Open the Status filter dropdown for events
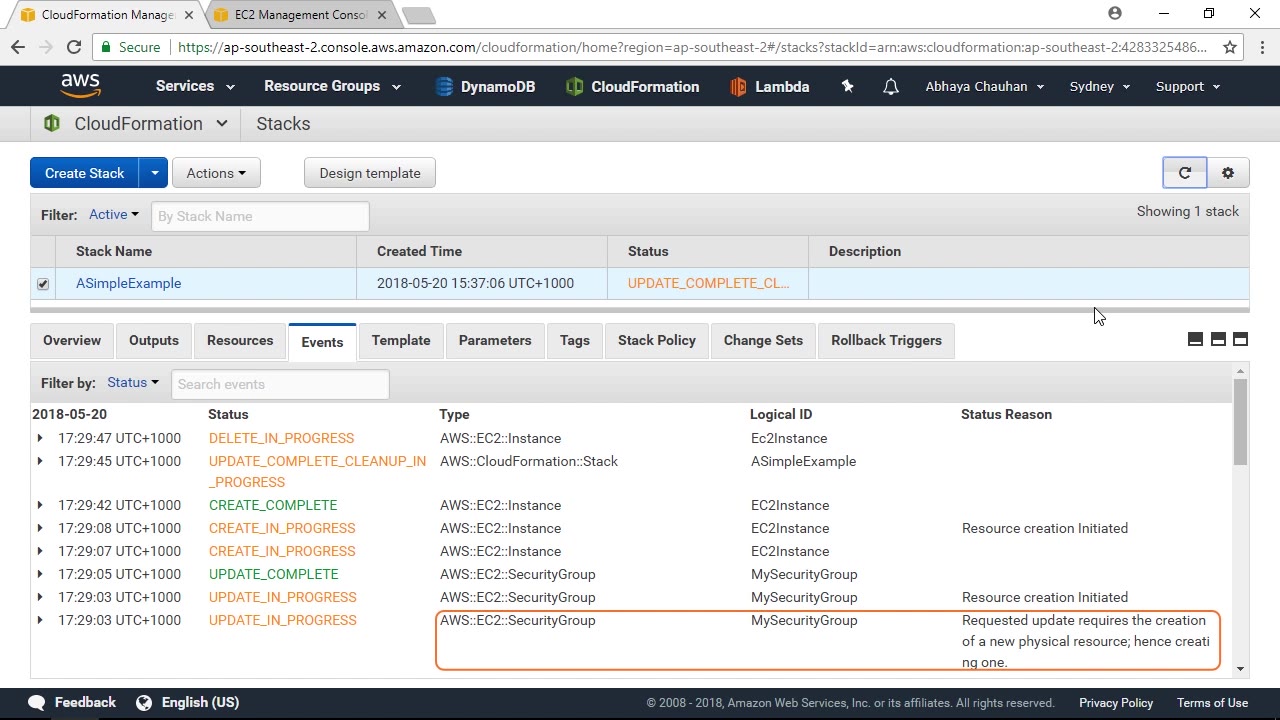The image size is (1280, 720). [x=133, y=383]
